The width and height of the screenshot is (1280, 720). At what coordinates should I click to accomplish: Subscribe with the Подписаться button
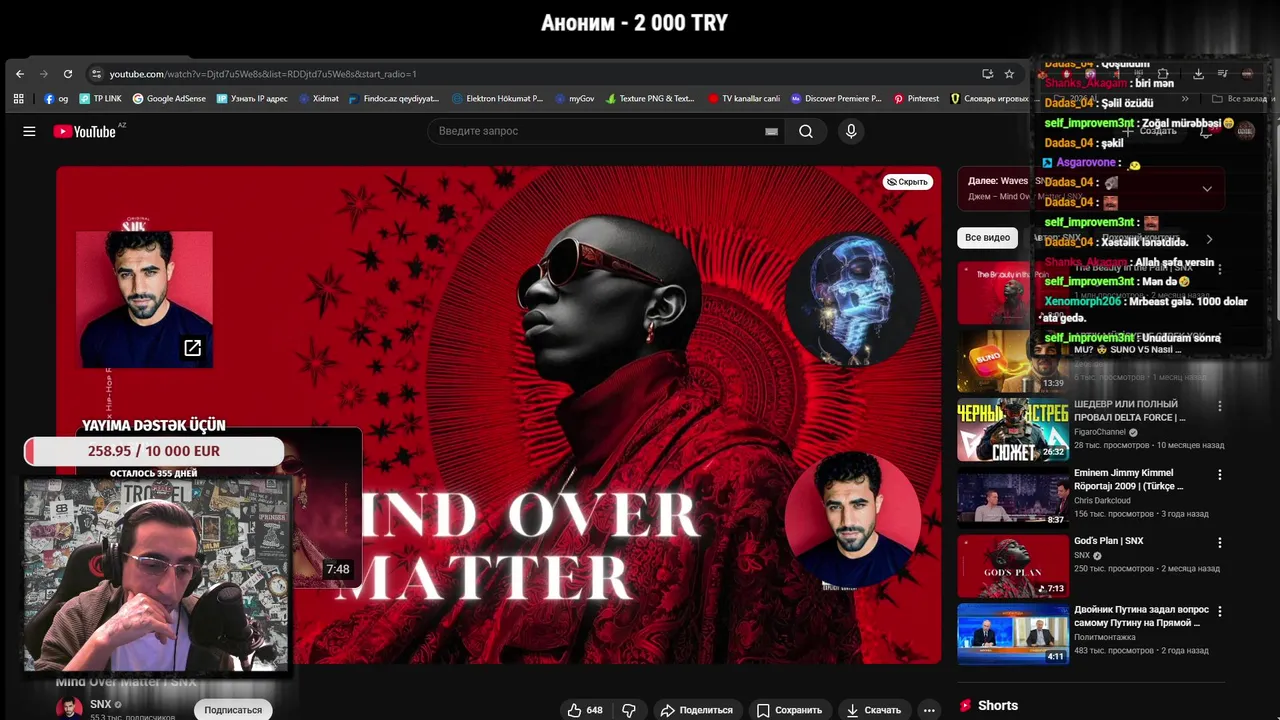coord(233,710)
